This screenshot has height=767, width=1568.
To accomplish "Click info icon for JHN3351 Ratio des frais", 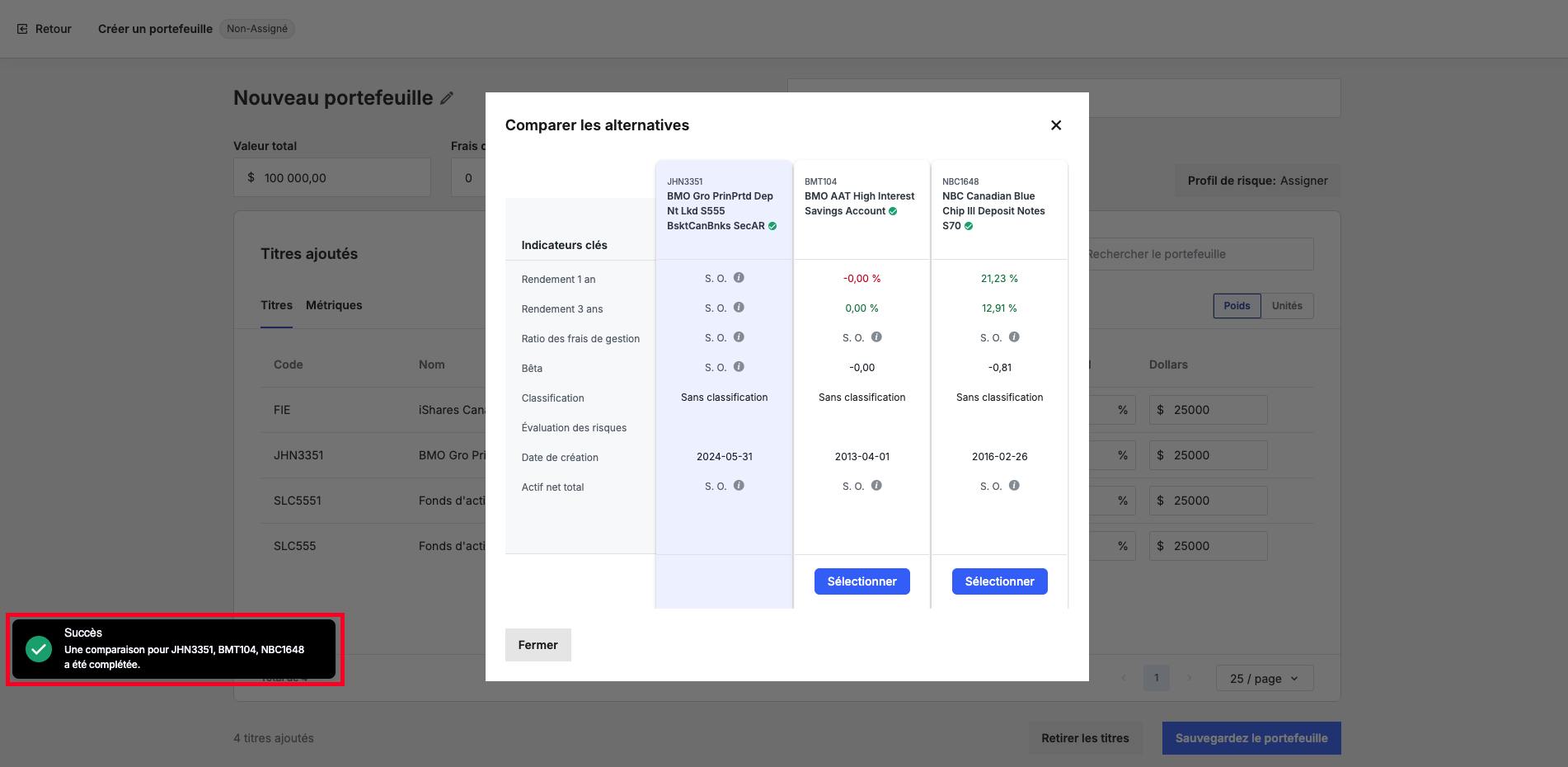I will point(739,337).
